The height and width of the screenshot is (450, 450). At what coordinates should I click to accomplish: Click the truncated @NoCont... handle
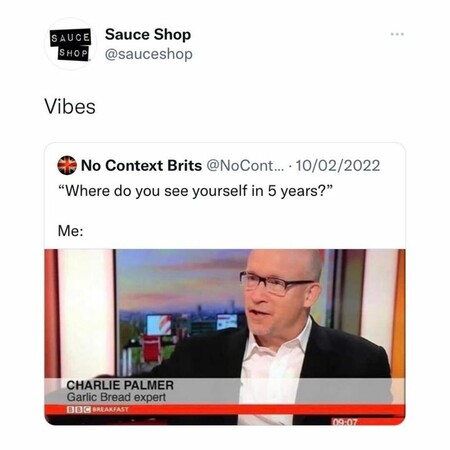pyautogui.click(x=246, y=166)
